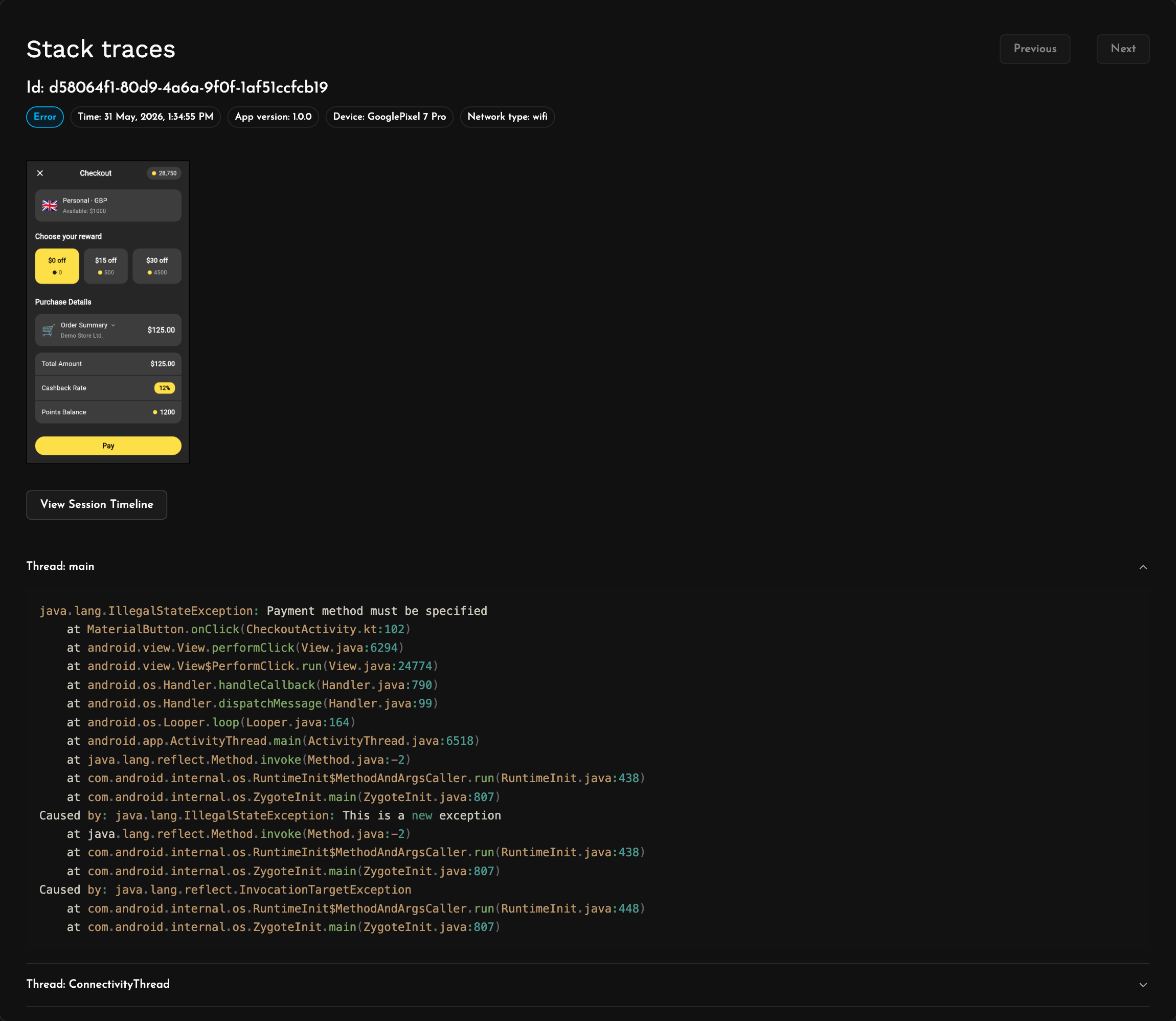Viewport: 1176px width, 1021px height.
Task: Select the $0 off reward card
Action: (x=57, y=266)
